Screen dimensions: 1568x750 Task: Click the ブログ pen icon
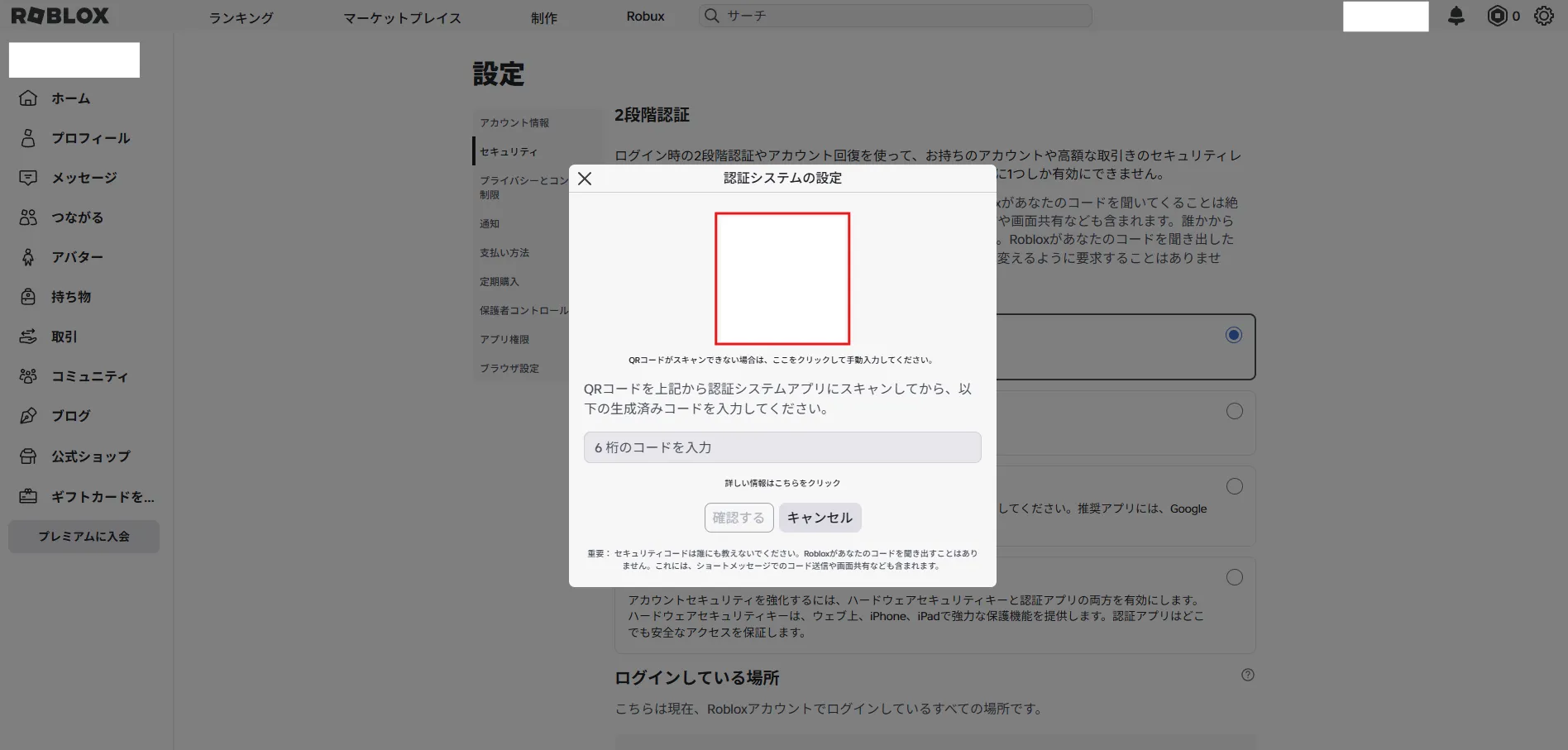(28, 415)
